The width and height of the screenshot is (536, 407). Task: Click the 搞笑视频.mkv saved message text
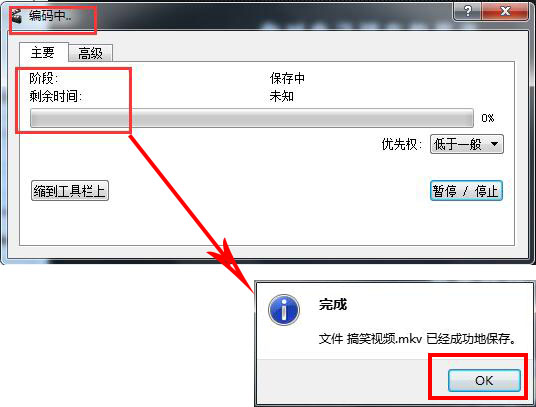coord(417,339)
